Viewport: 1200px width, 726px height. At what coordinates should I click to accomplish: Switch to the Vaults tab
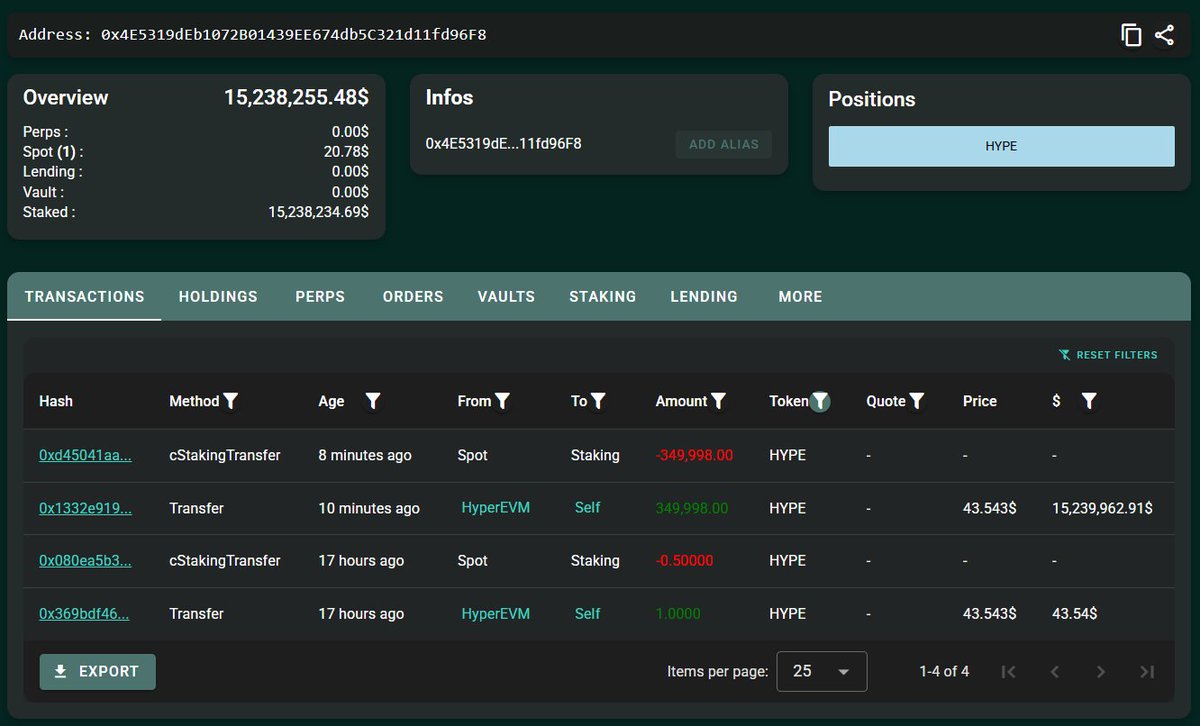[506, 297]
